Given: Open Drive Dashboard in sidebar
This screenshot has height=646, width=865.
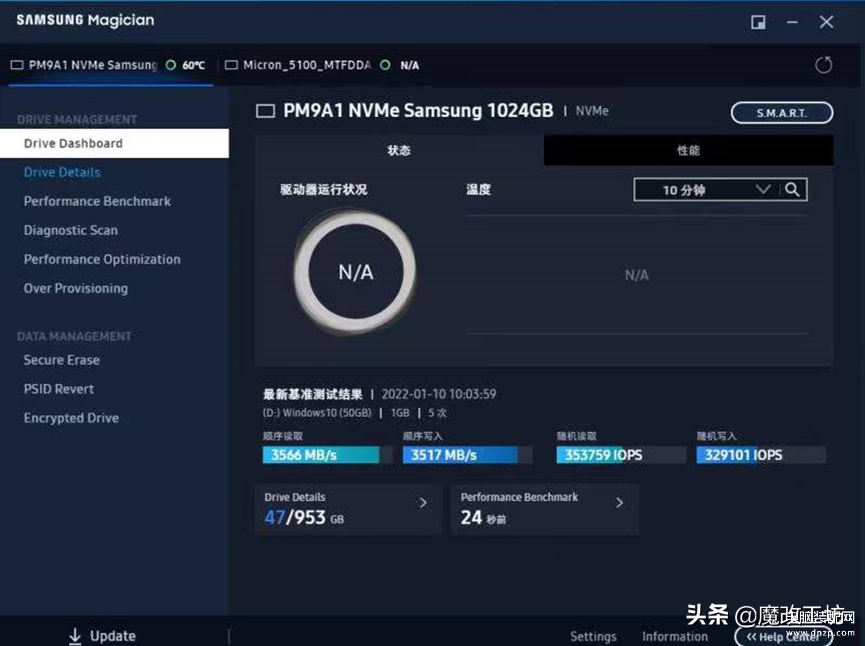Looking at the screenshot, I should tap(114, 143).
